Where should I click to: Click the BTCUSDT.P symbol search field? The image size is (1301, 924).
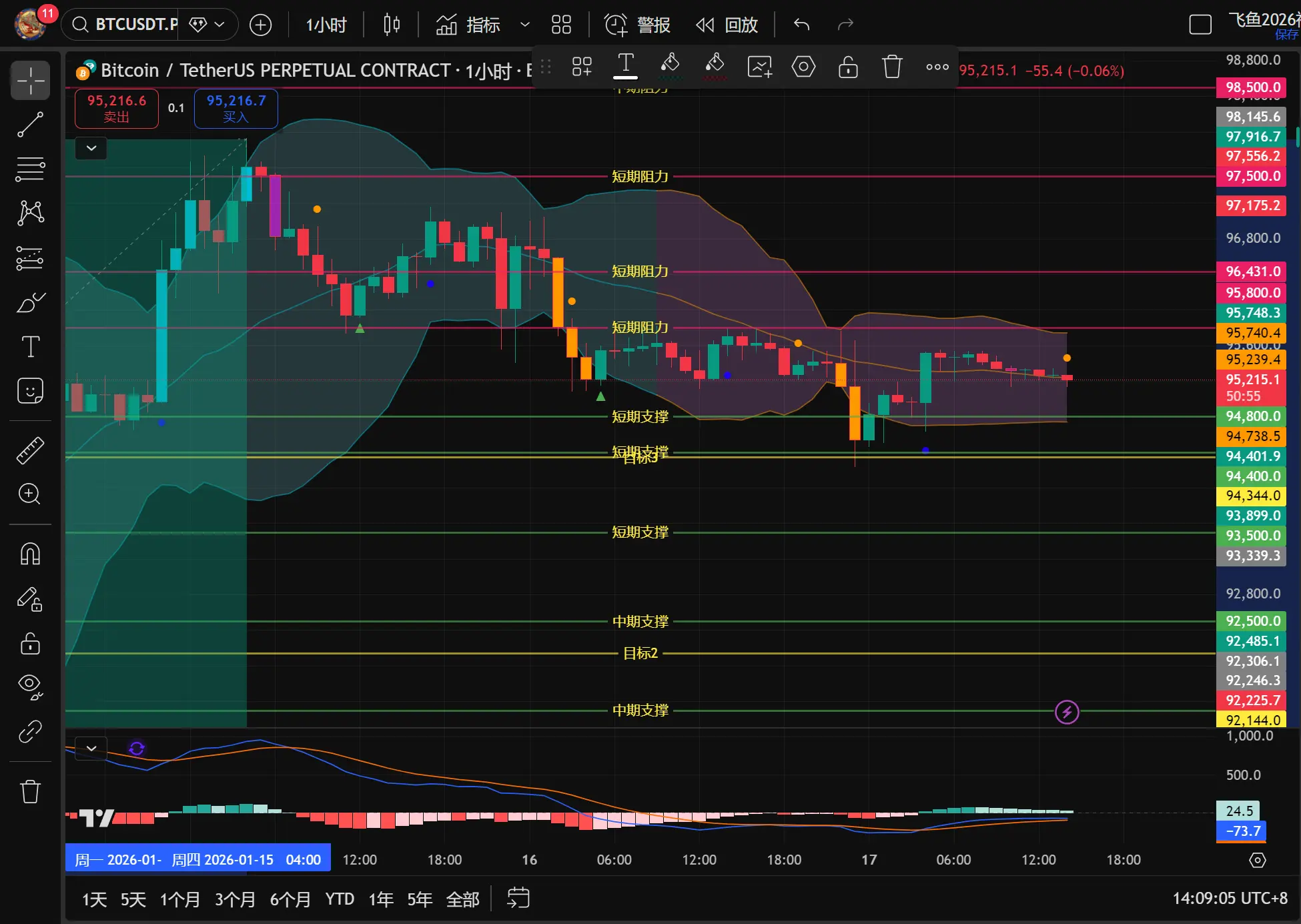point(135,25)
